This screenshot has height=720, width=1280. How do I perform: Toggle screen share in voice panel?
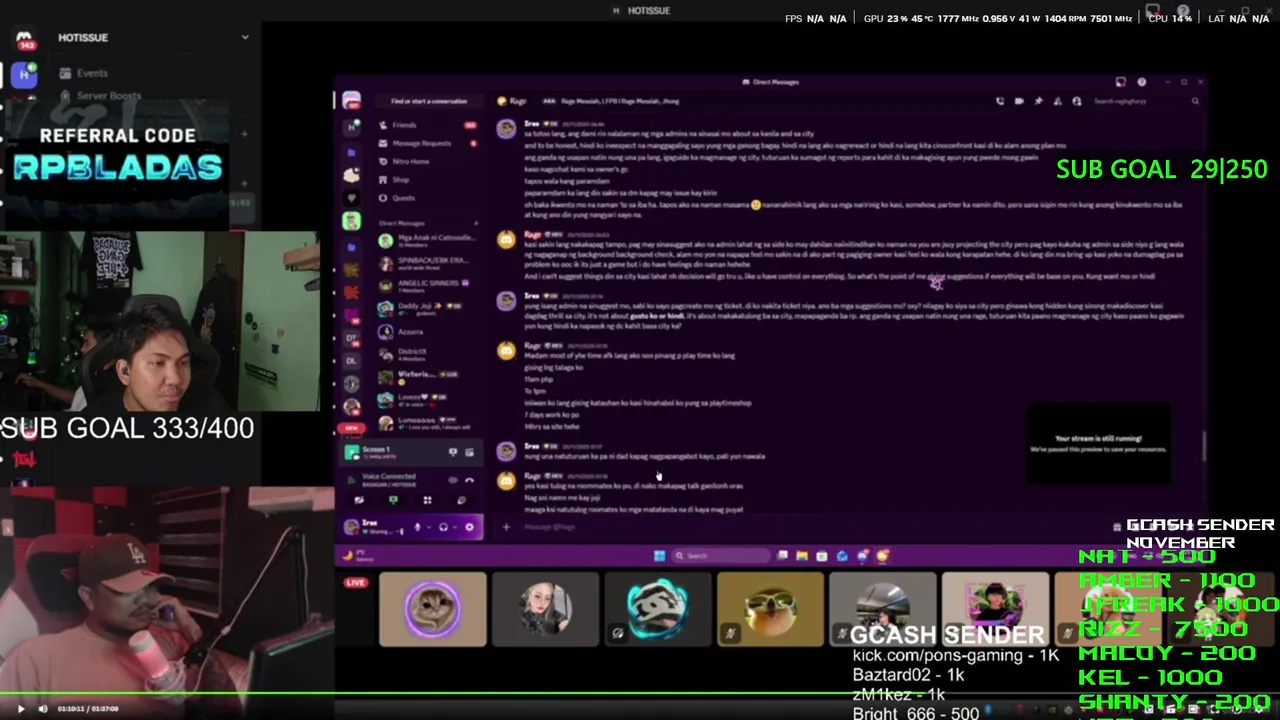click(393, 500)
